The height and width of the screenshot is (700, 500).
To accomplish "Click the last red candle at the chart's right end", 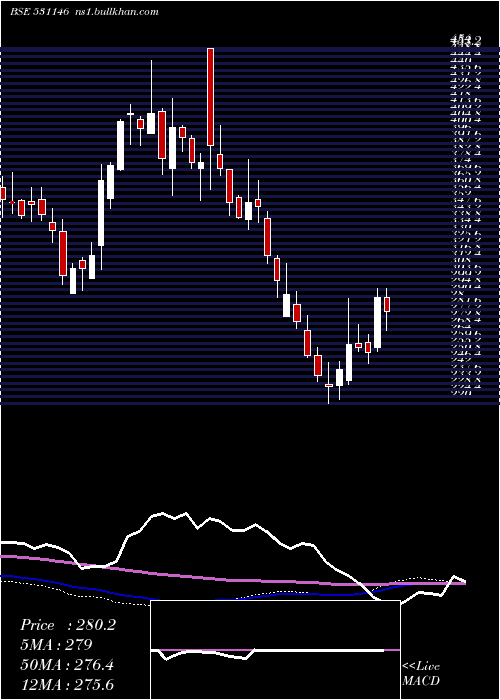I will coord(387,304).
